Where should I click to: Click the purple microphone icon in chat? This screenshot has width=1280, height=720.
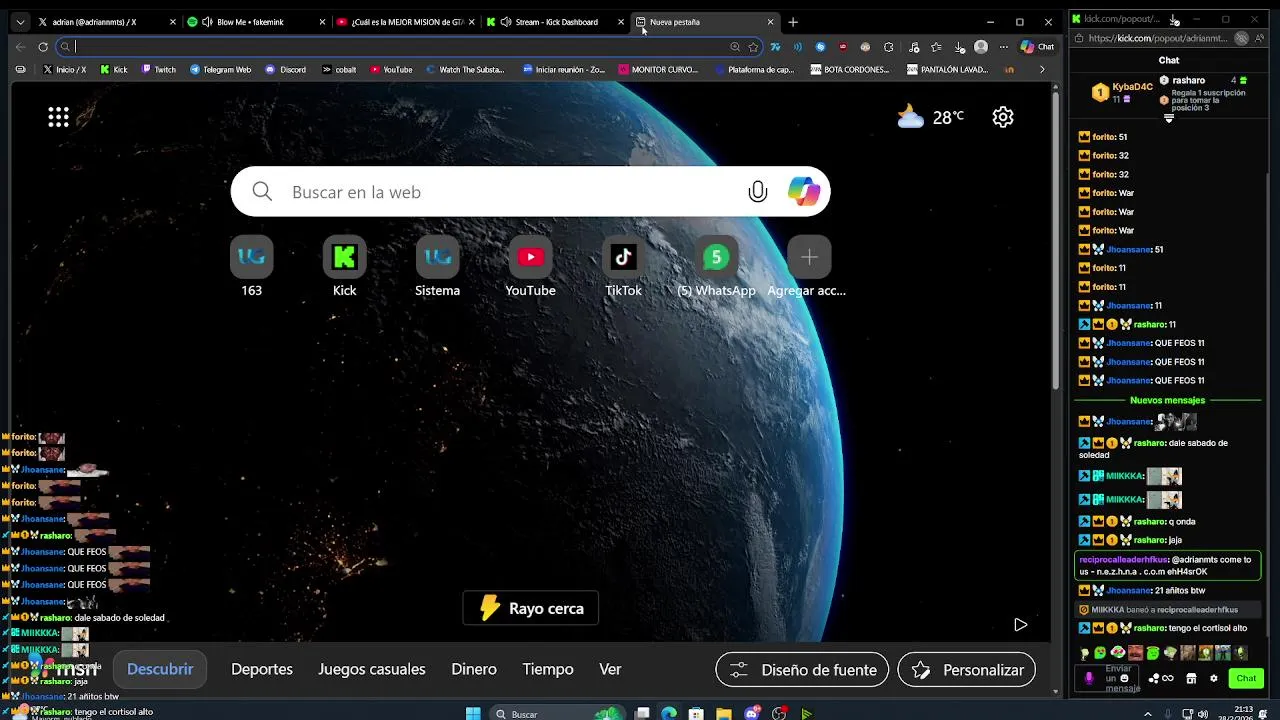tap(1089, 678)
